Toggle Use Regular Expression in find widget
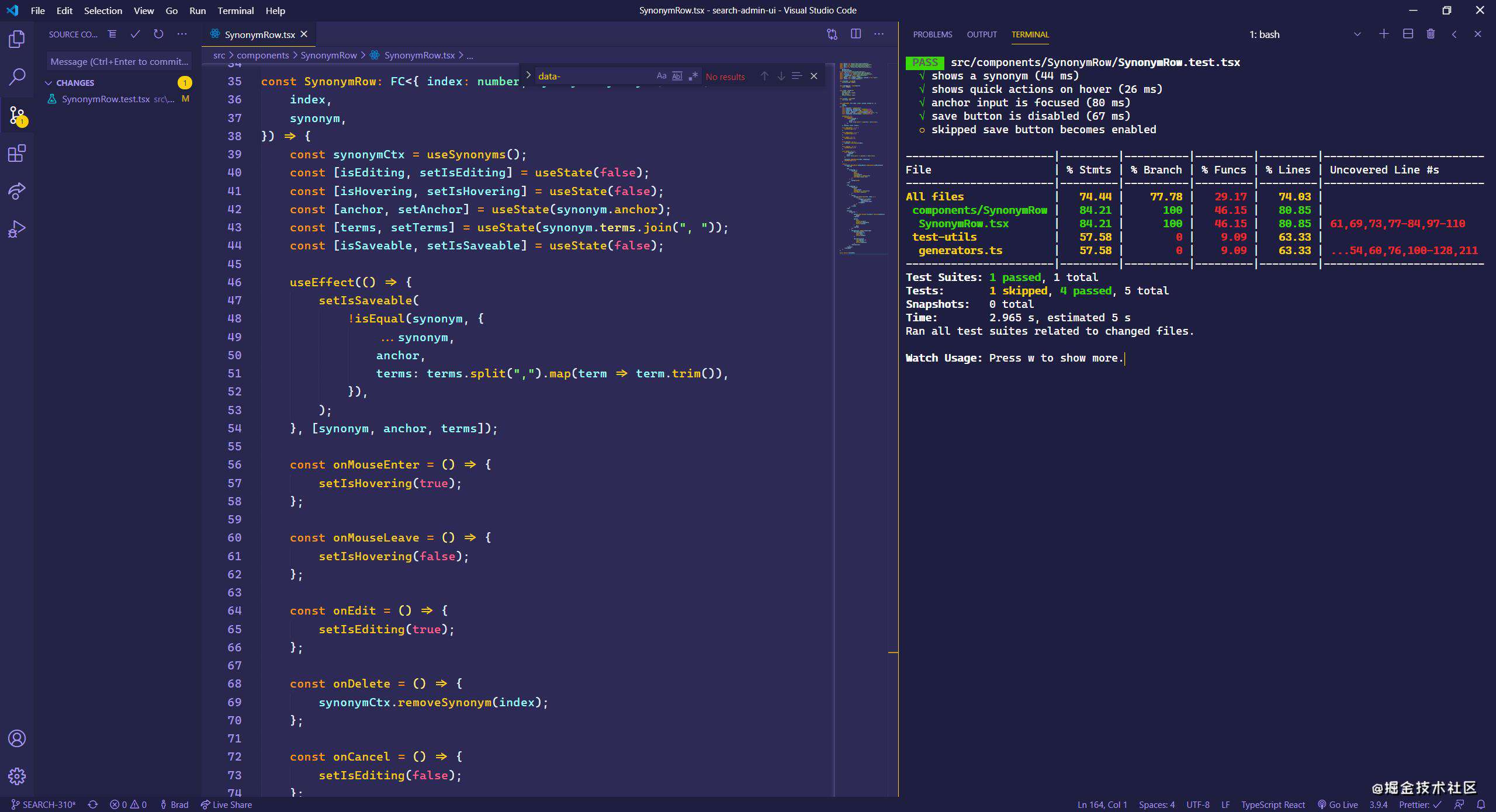Image resolution: width=1496 pixels, height=812 pixels. 693,76
